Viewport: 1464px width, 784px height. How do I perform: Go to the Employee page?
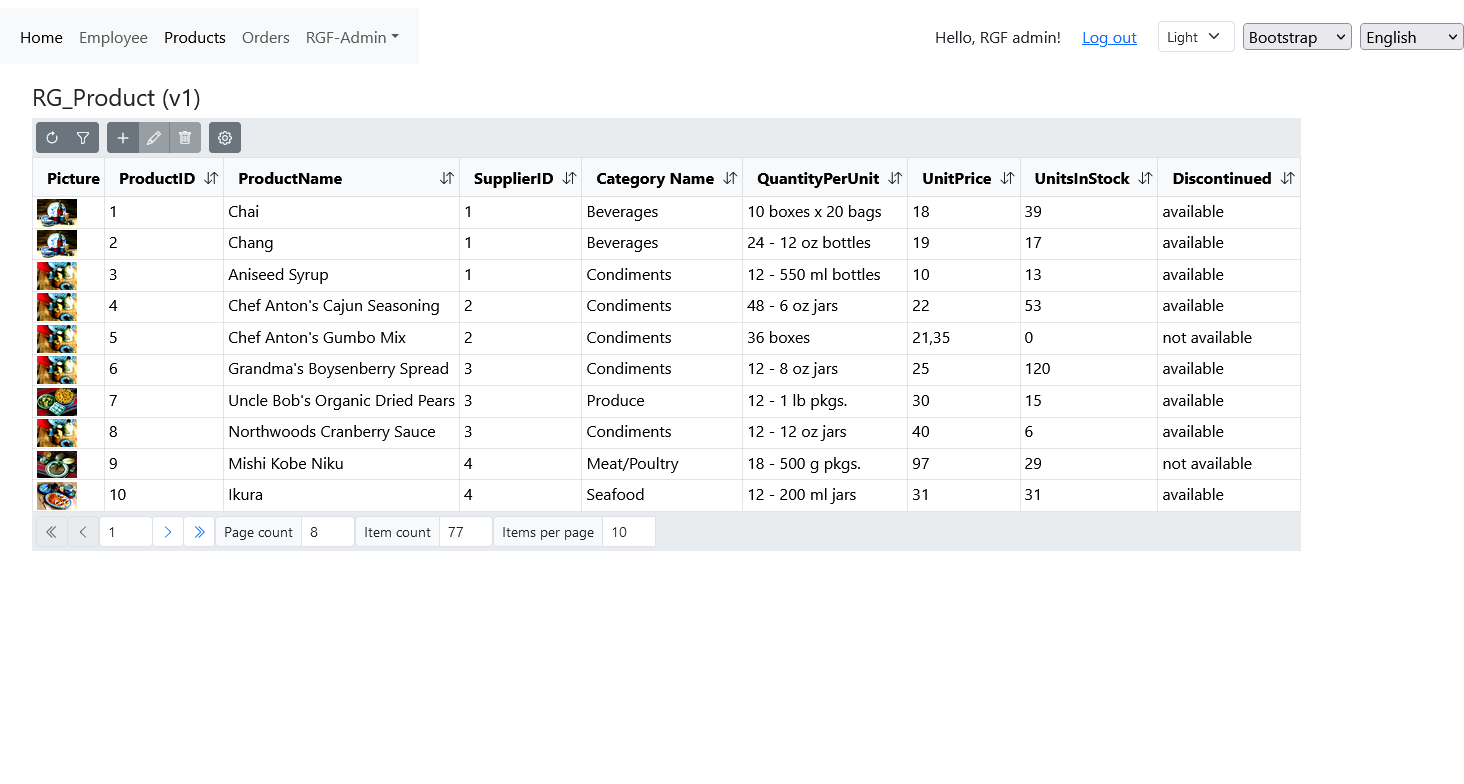[113, 37]
